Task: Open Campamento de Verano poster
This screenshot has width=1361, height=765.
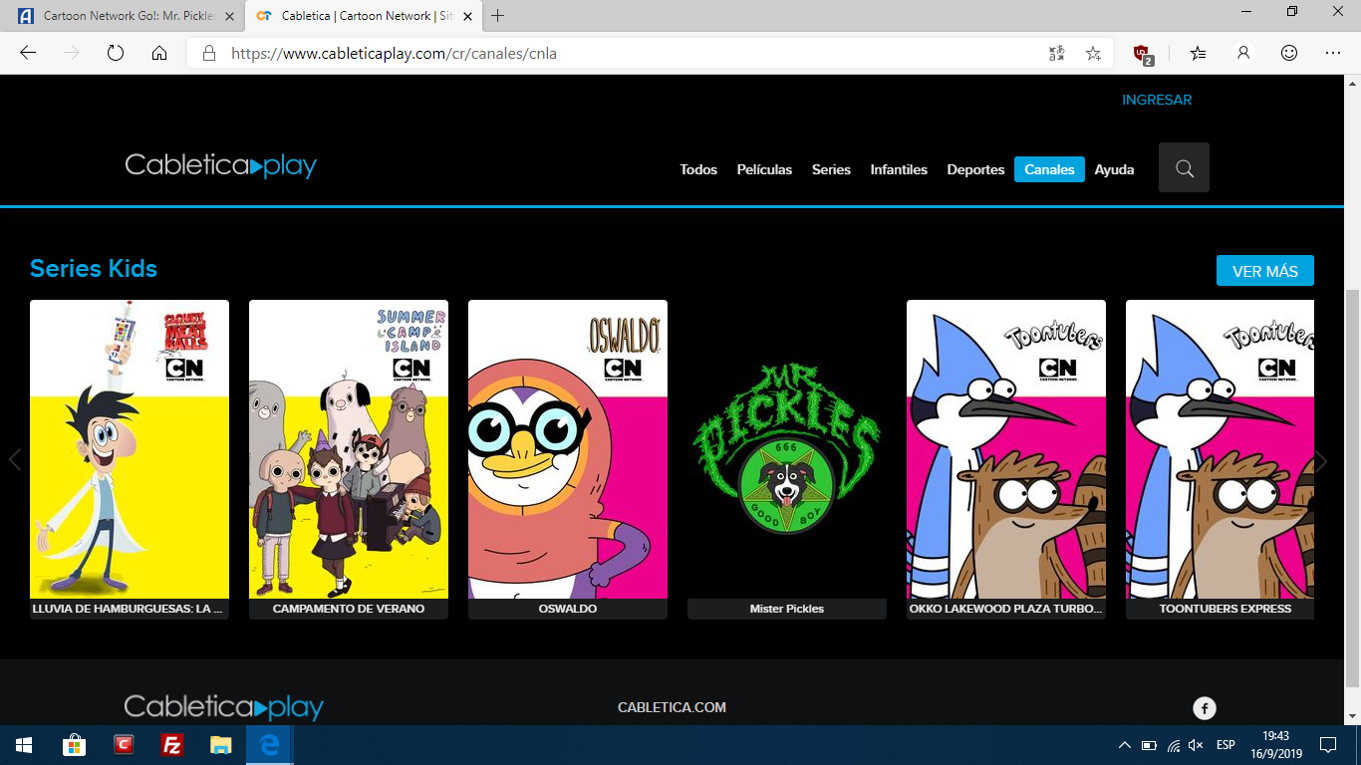Action: [x=348, y=449]
